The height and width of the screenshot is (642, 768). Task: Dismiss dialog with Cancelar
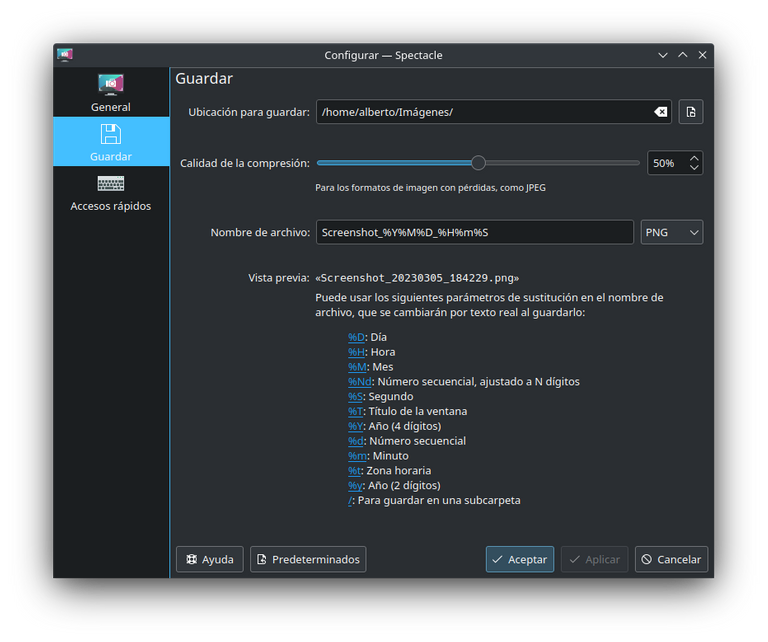[x=672, y=559]
